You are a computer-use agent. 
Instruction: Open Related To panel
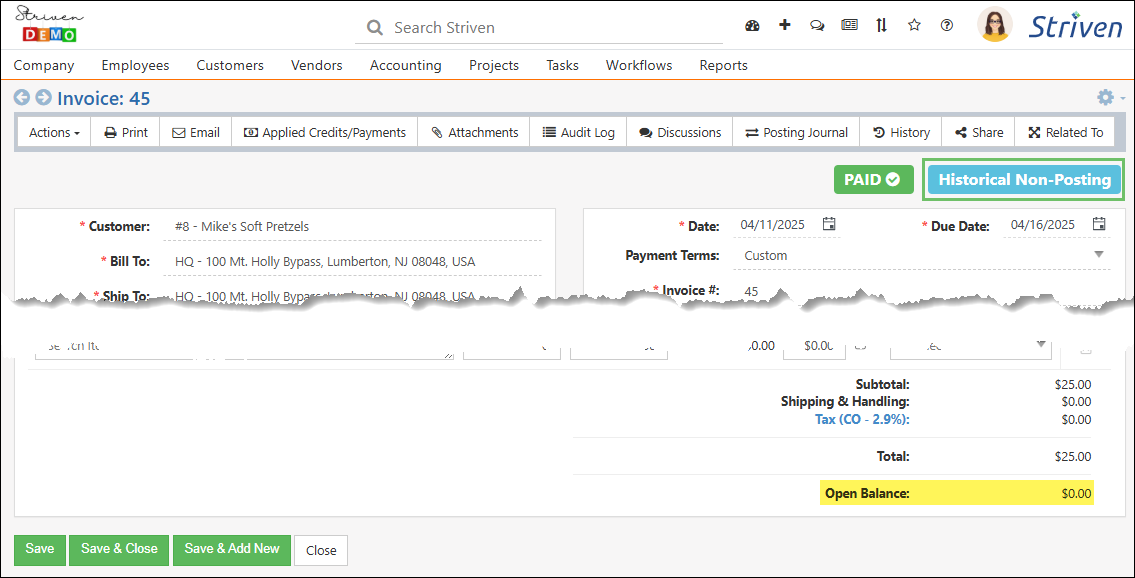pos(1066,132)
